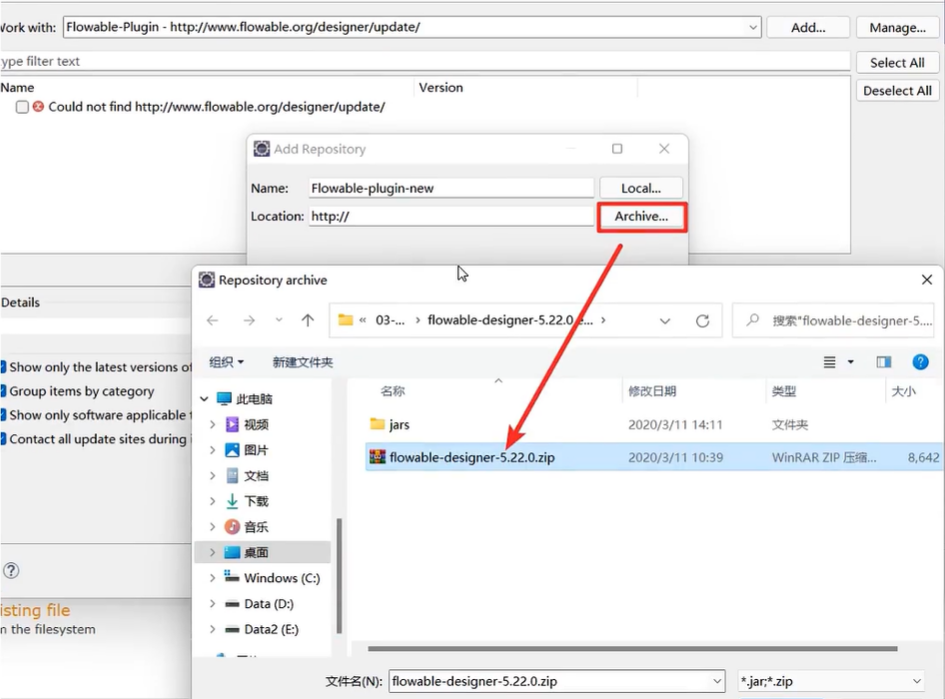Check the 'Could not find' item checkbox
Viewport: 945px width, 699px height.
point(22,107)
